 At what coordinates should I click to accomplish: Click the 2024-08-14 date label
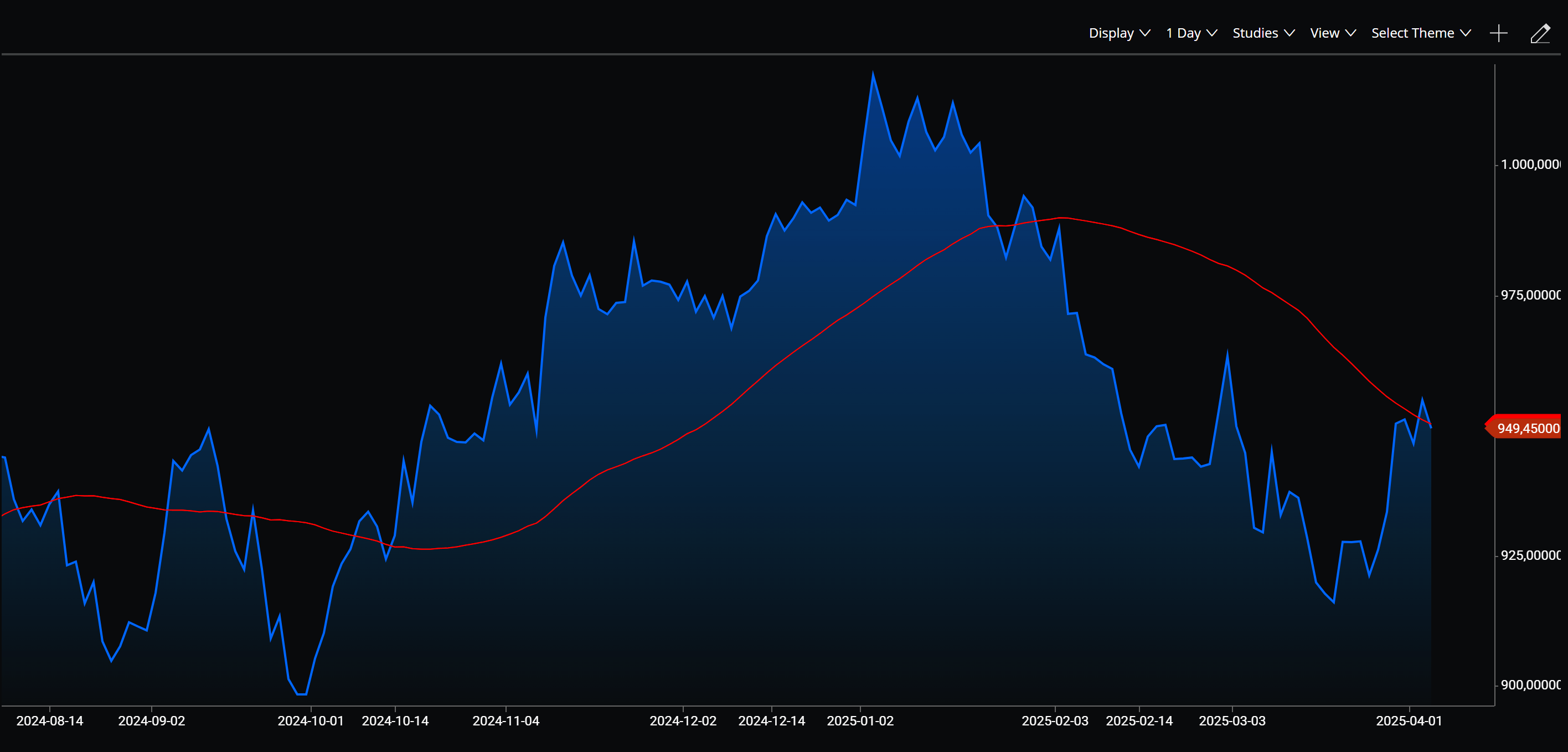(50, 721)
